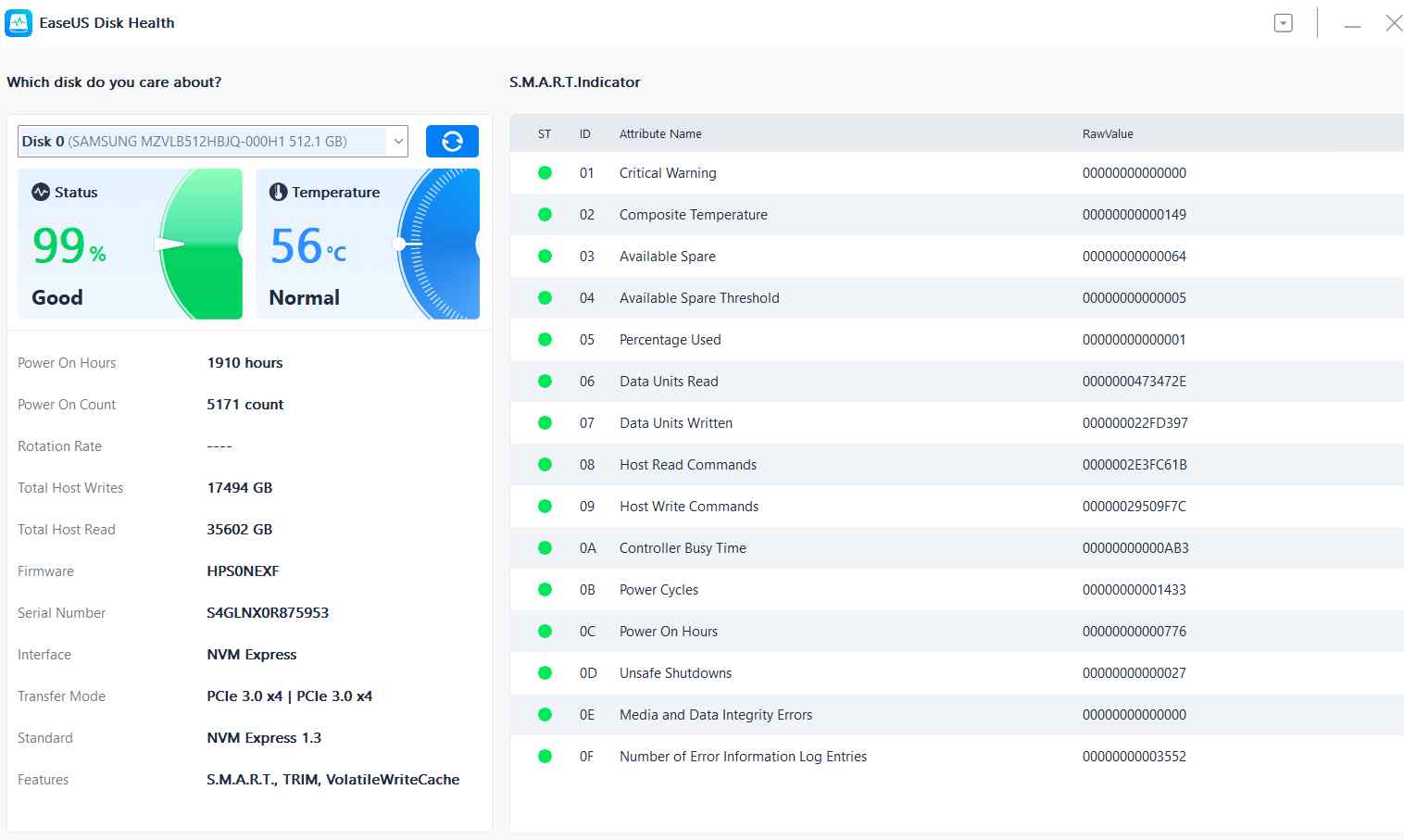Open the title bar dropdown menu icon
The height and width of the screenshot is (840, 1404).
click(x=1283, y=23)
